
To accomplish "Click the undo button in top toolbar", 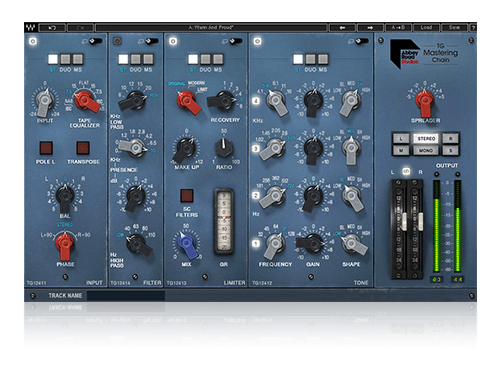I will (x=52, y=28).
